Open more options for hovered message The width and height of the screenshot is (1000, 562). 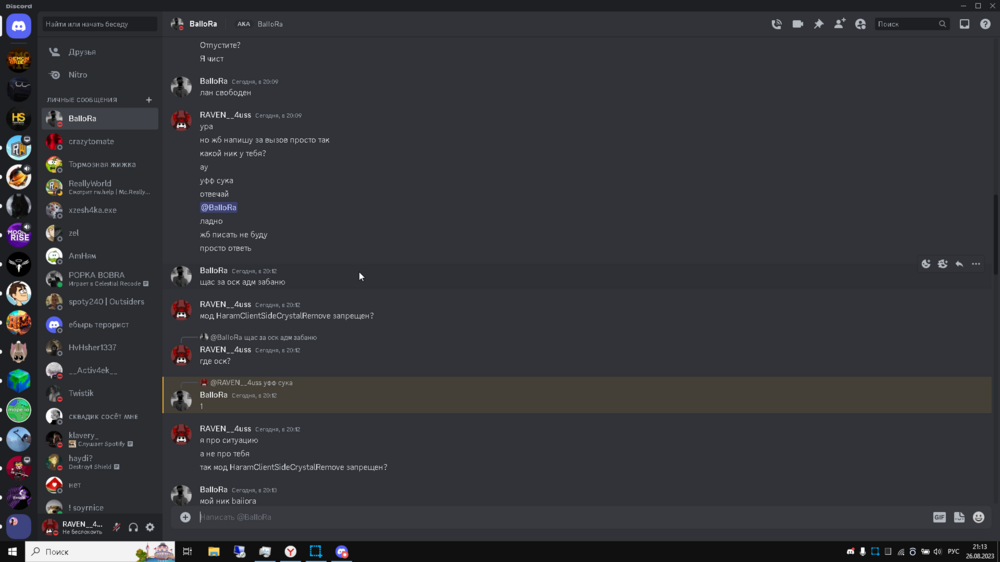click(x=976, y=264)
